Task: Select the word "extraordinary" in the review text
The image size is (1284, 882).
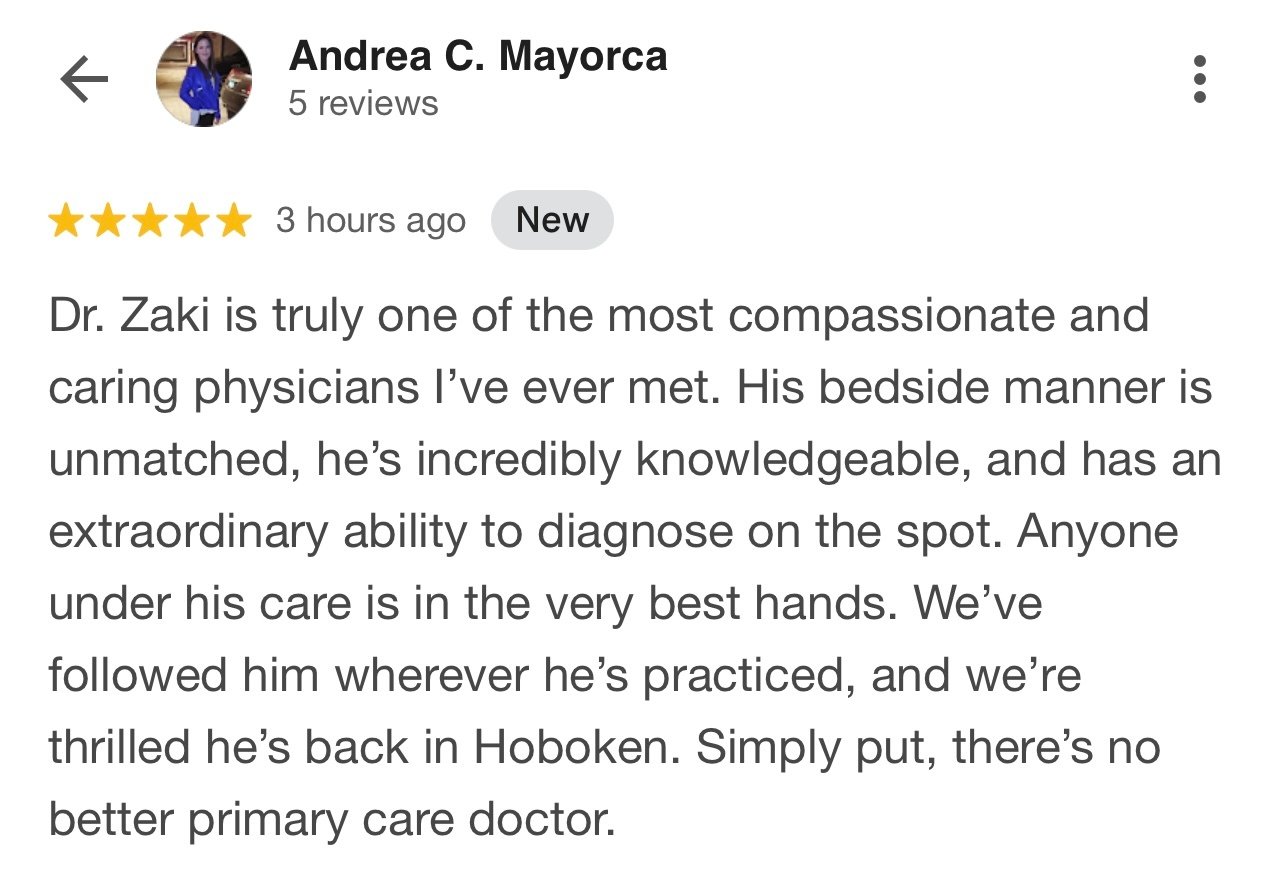Action: [188, 532]
